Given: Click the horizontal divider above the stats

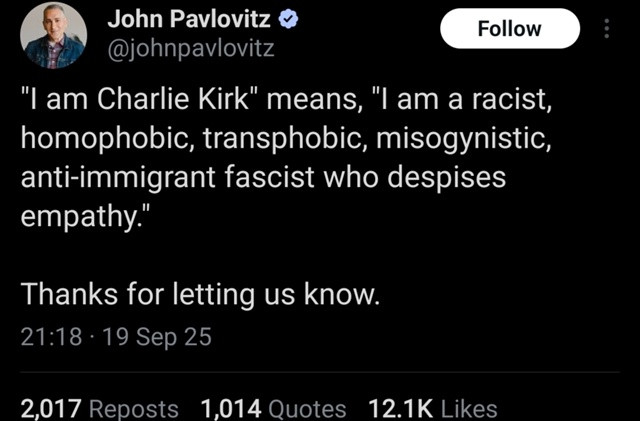Looking at the screenshot, I should click(320, 372).
